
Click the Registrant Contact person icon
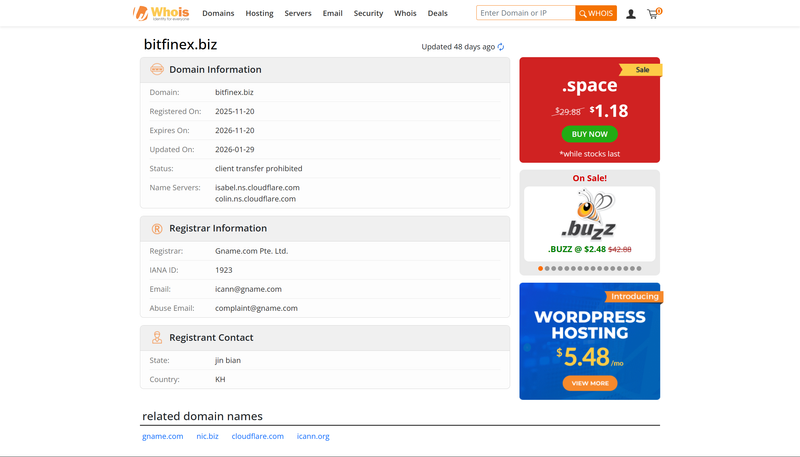click(x=157, y=338)
